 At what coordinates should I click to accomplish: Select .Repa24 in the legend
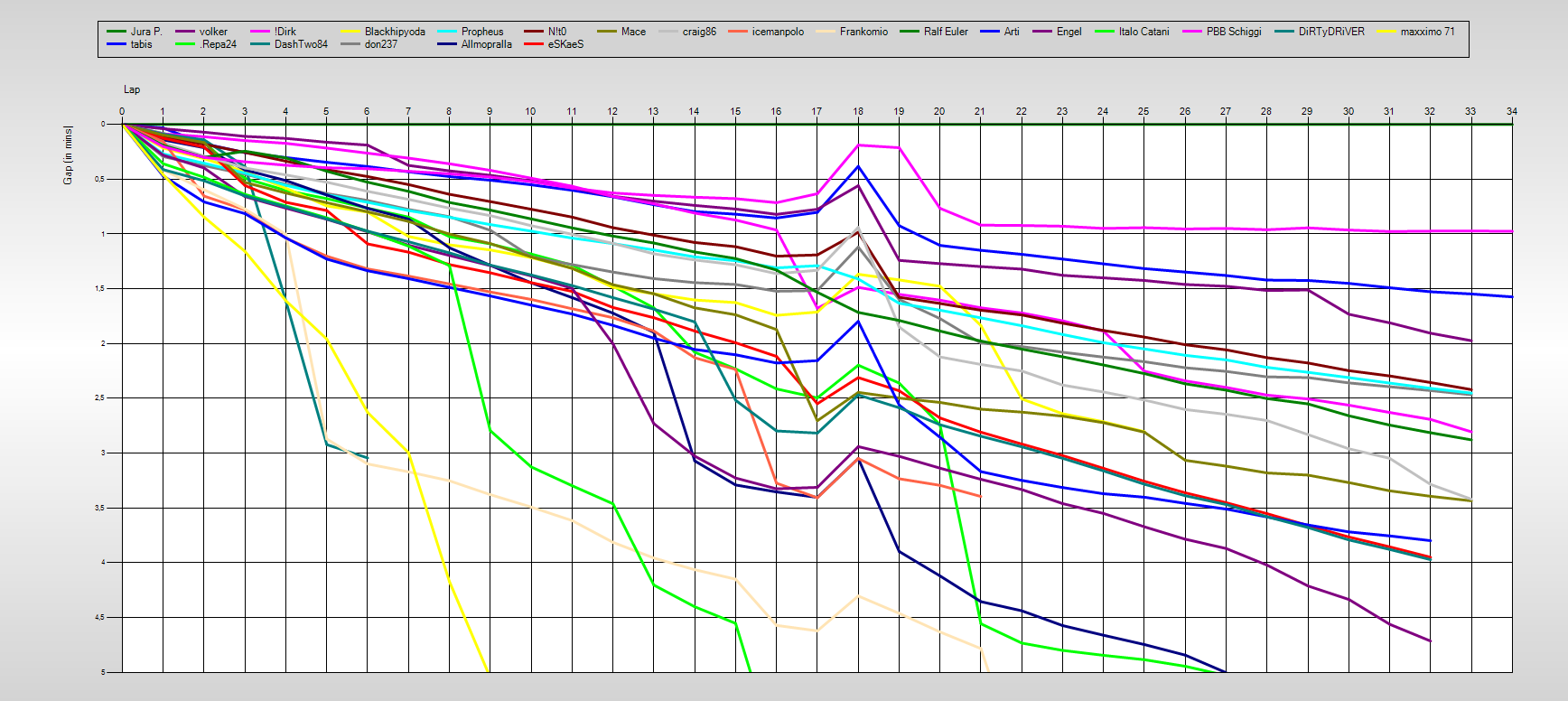(x=218, y=44)
